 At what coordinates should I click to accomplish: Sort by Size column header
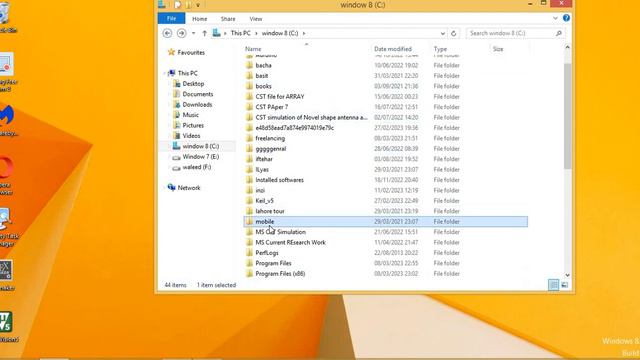click(x=498, y=49)
